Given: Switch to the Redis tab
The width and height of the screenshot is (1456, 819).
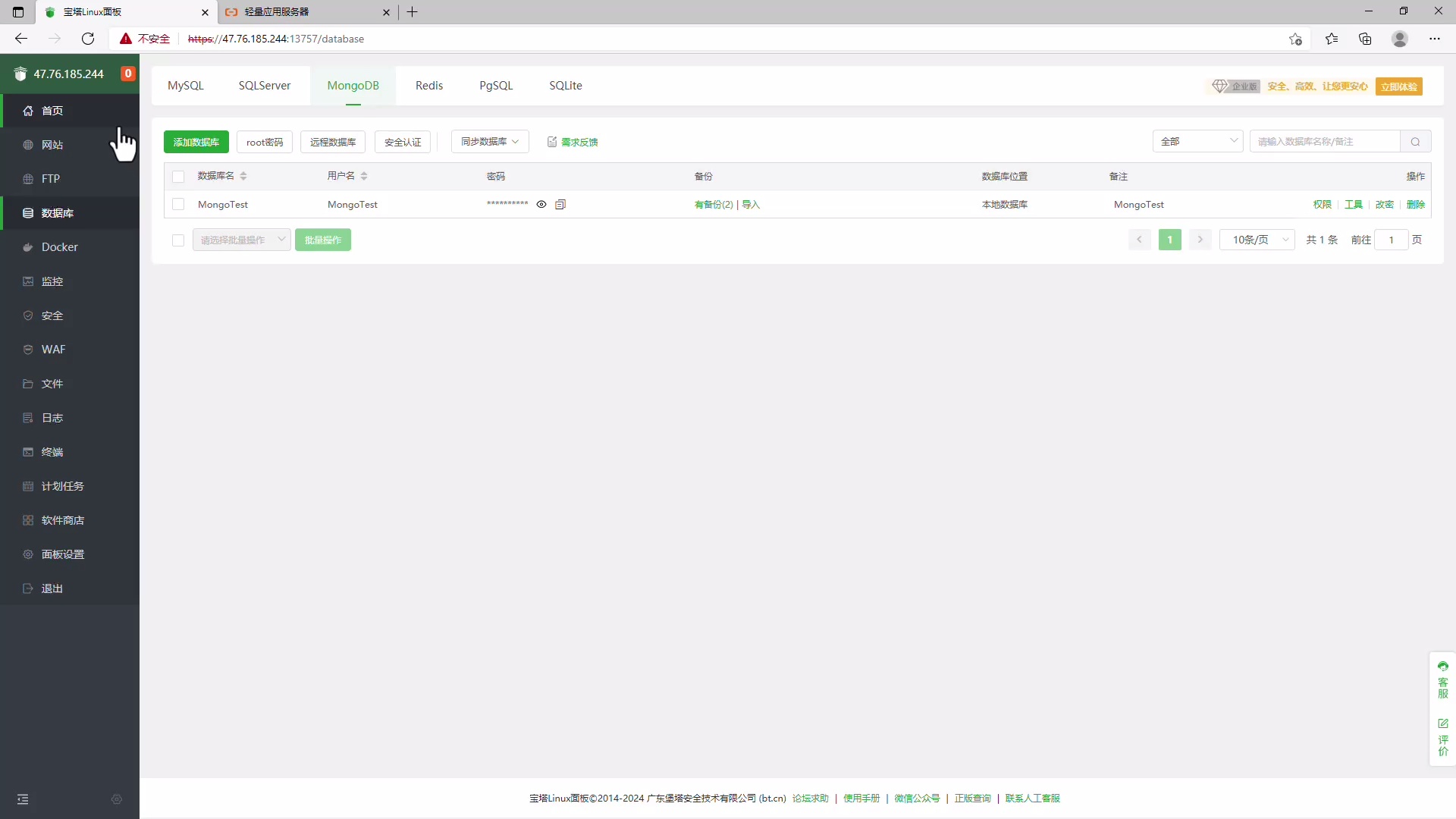Looking at the screenshot, I should pos(428,86).
